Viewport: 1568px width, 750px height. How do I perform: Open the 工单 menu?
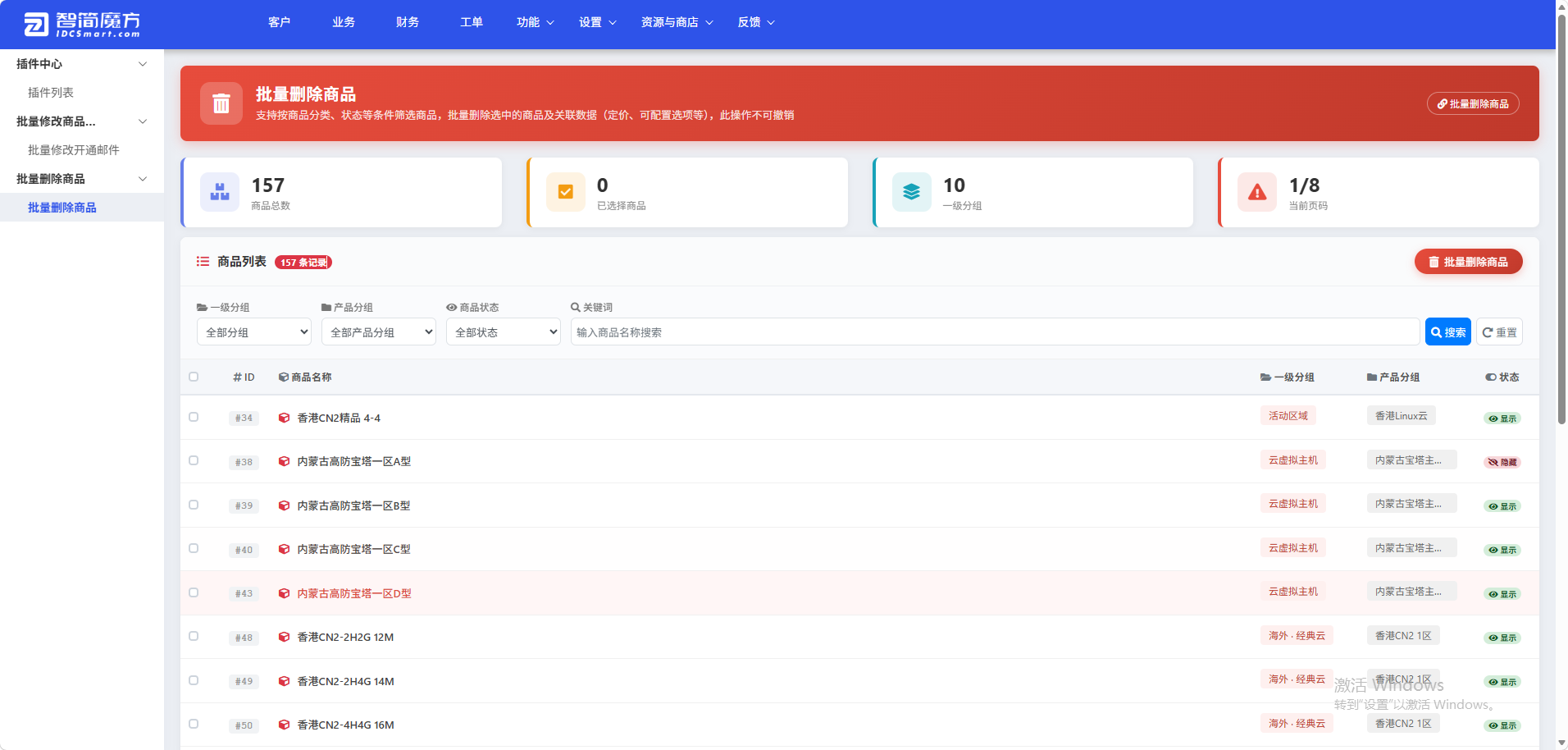pos(472,22)
